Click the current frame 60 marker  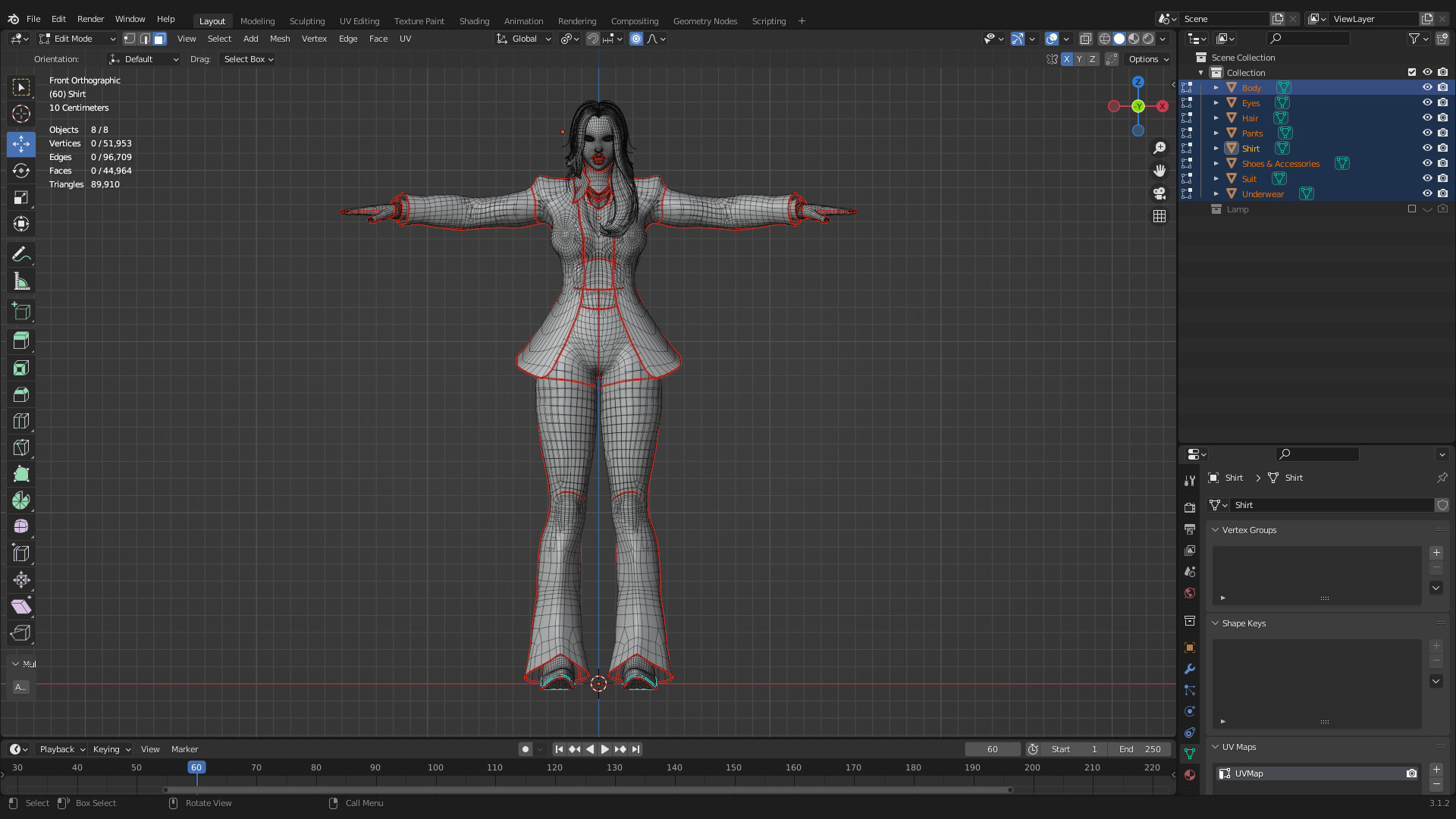click(x=196, y=767)
